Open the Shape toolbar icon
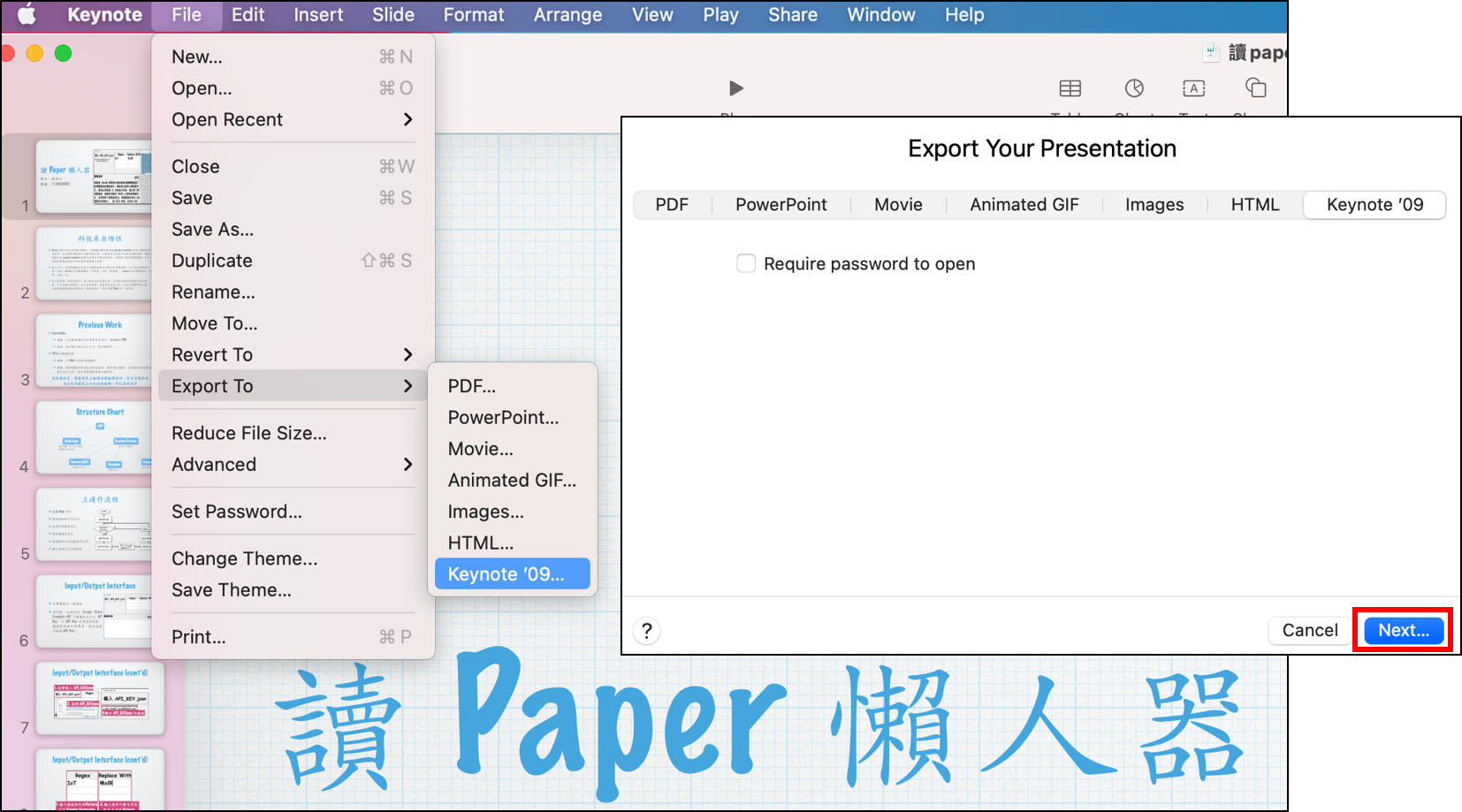The image size is (1462, 812). (x=1256, y=87)
